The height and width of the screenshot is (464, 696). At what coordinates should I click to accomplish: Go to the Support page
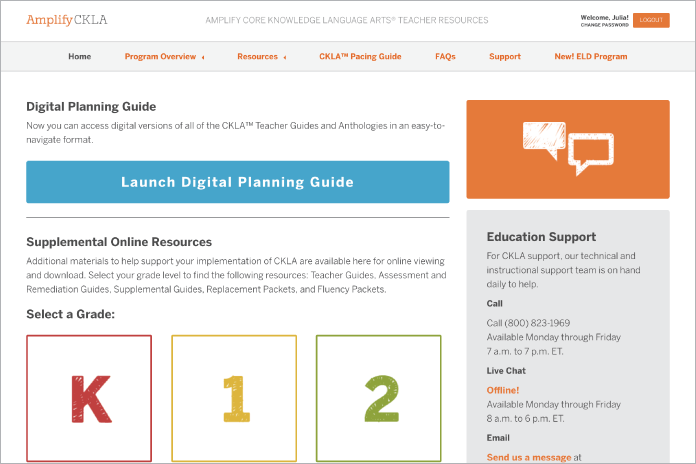(505, 56)
